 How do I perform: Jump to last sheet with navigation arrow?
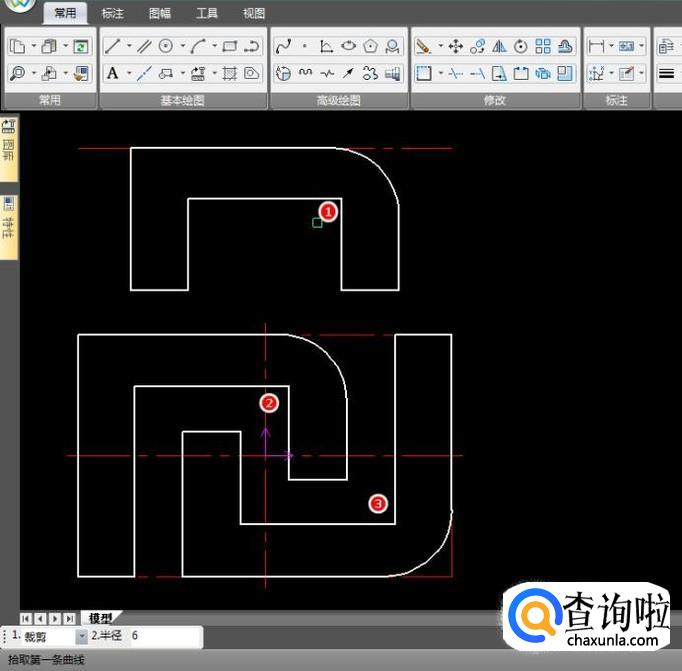click(x=70, y=618)
